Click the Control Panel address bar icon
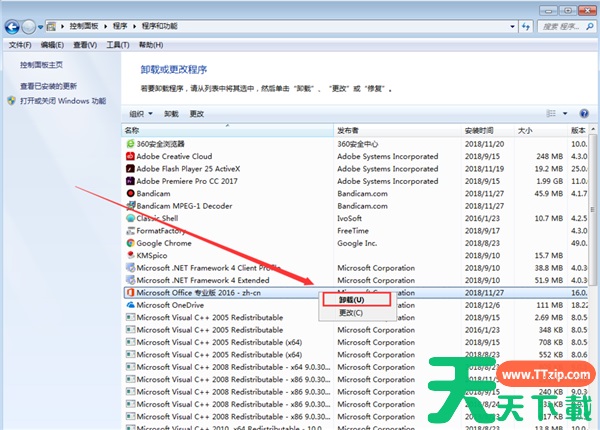 coord(51,26)
